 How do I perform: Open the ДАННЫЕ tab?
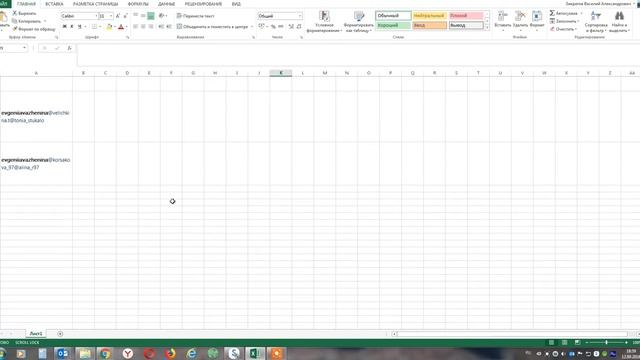pos(167,4)
